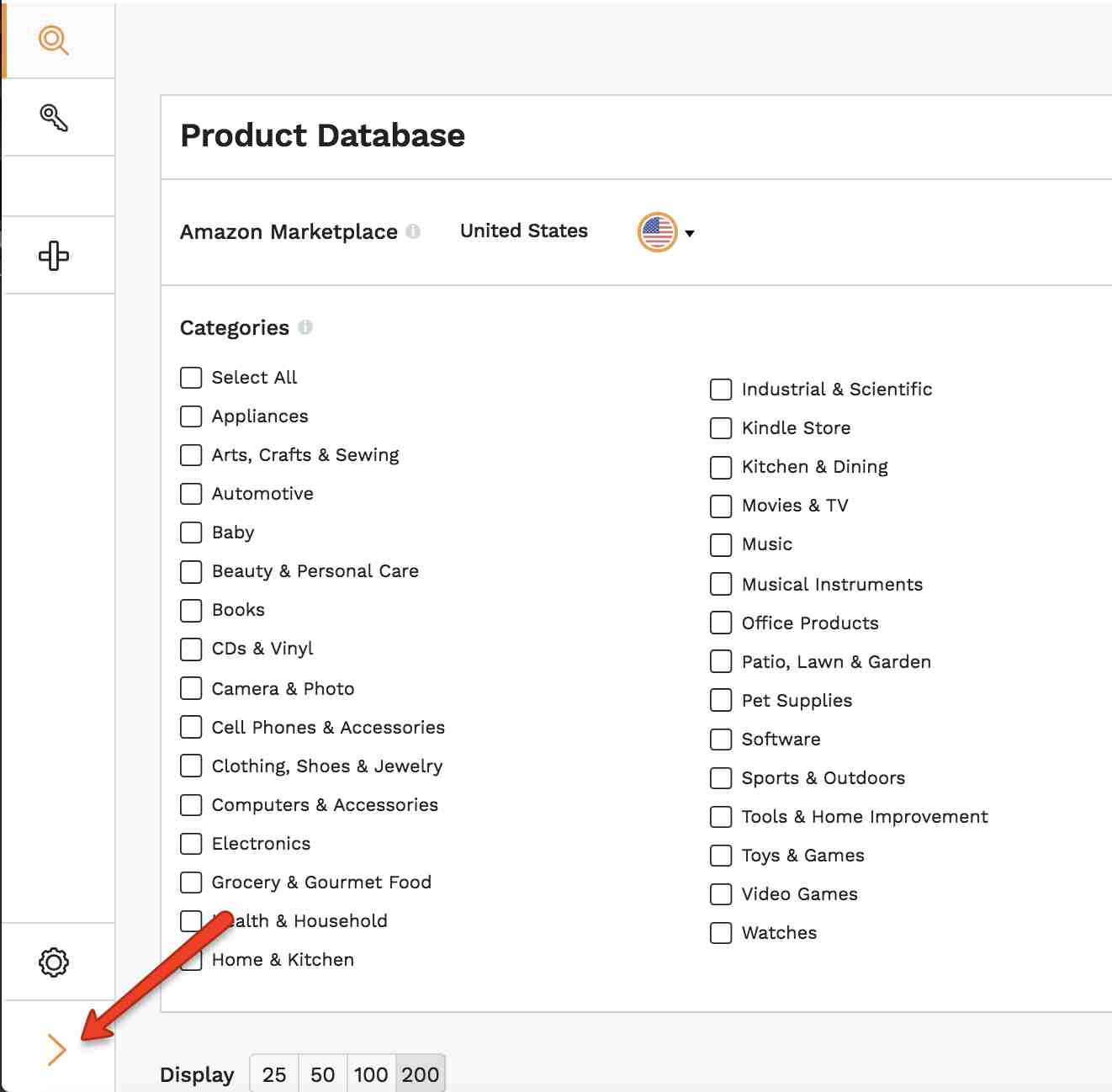Viewport: 1112px width, 1092px height.
Task: Set display to 100 results
Action: 371,1074
